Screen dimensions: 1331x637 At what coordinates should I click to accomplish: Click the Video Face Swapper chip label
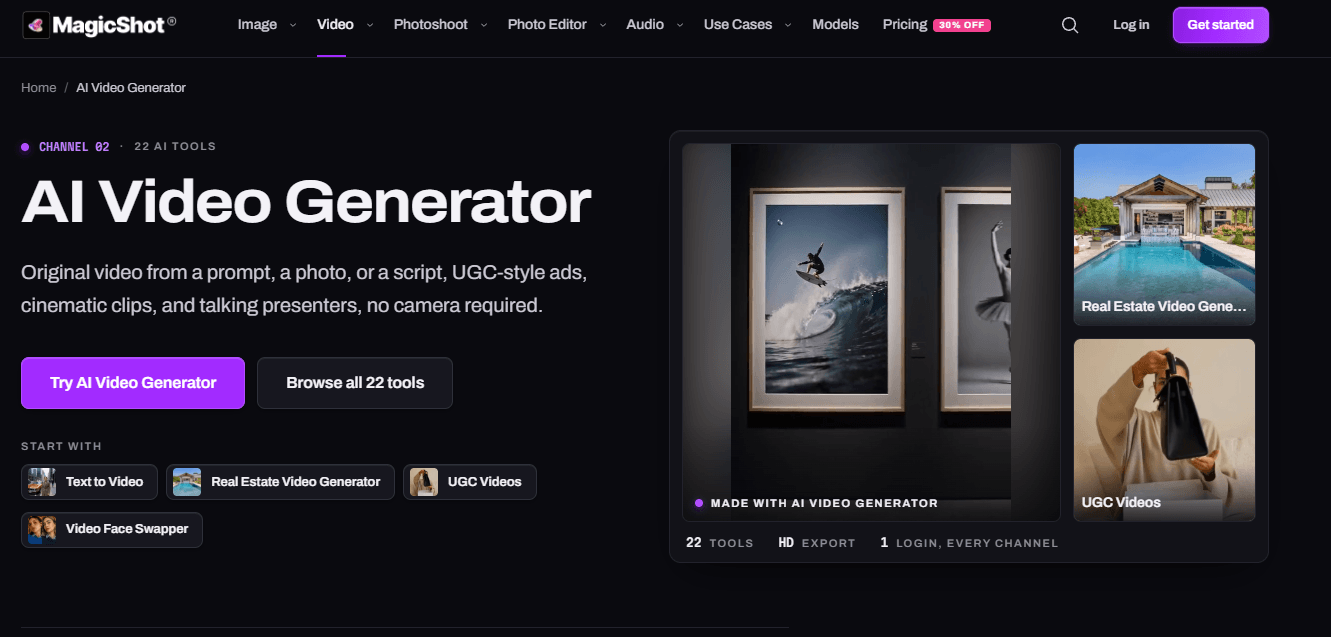point(127,530)
